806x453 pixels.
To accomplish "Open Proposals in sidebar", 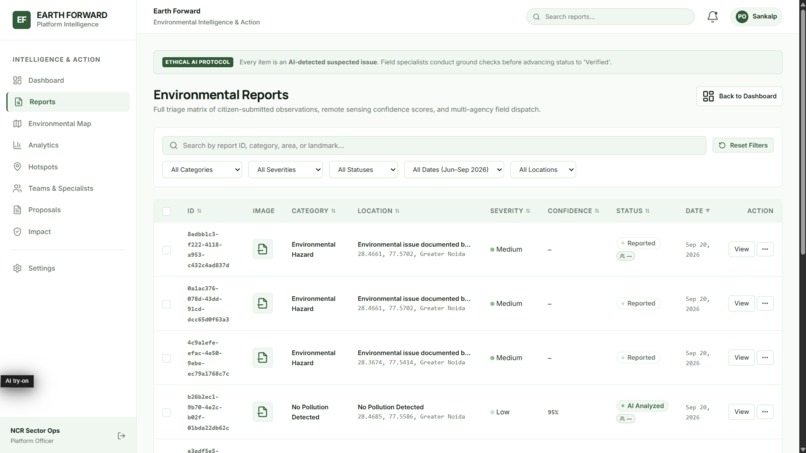I will 68,210.
